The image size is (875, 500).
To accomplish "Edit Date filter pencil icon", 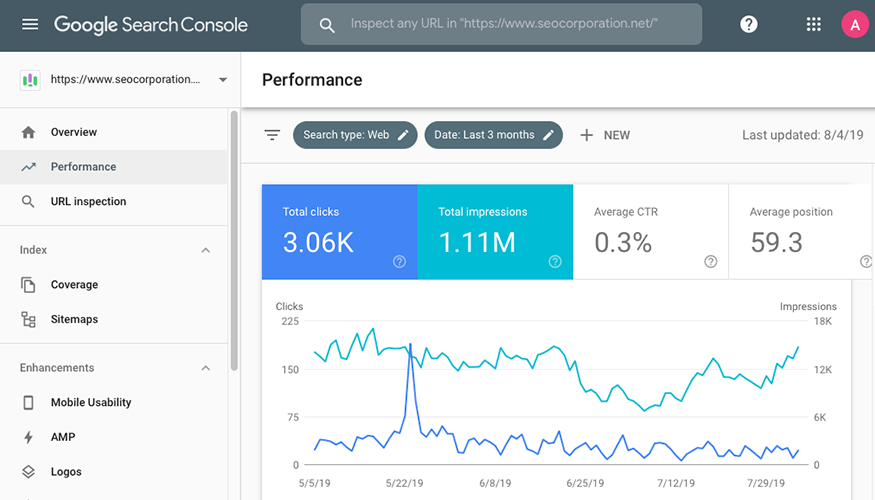I will coord(549,135).
